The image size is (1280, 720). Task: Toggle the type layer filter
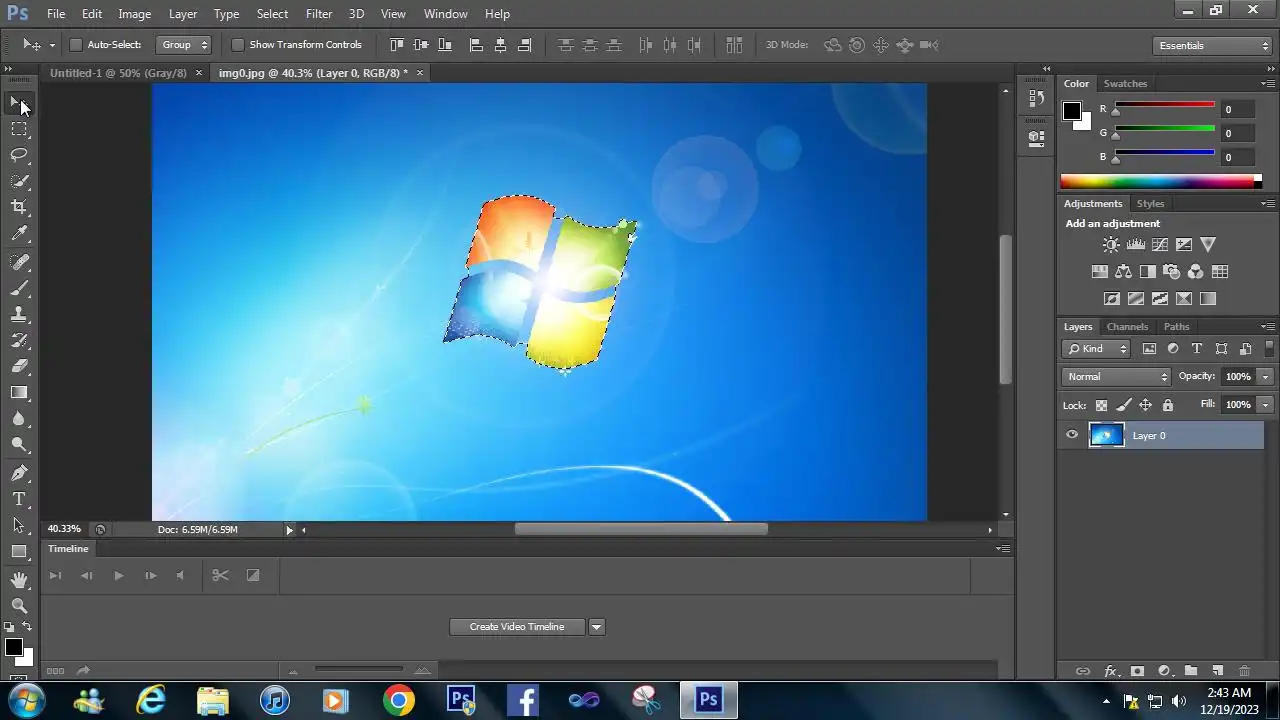pos(1197,349)
